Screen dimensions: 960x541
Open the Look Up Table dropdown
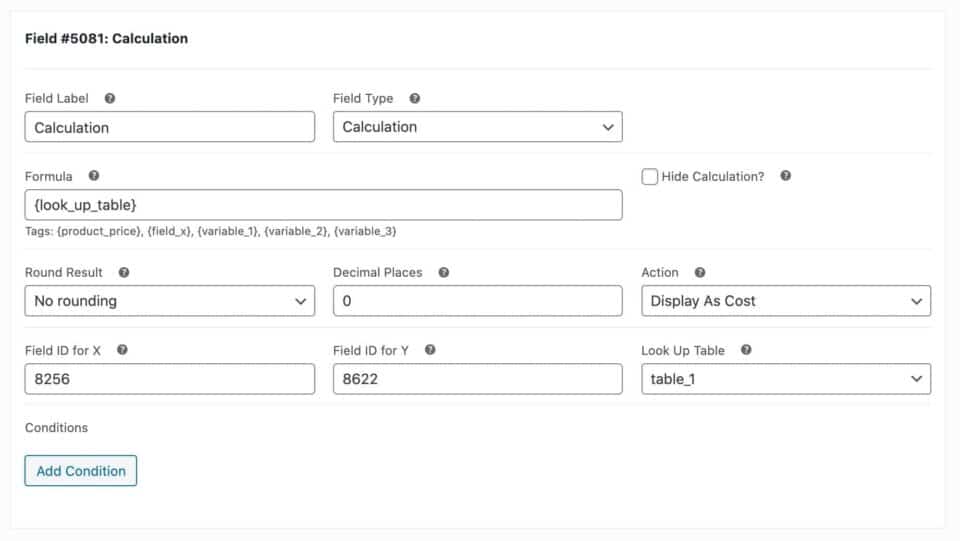point(786,379)
